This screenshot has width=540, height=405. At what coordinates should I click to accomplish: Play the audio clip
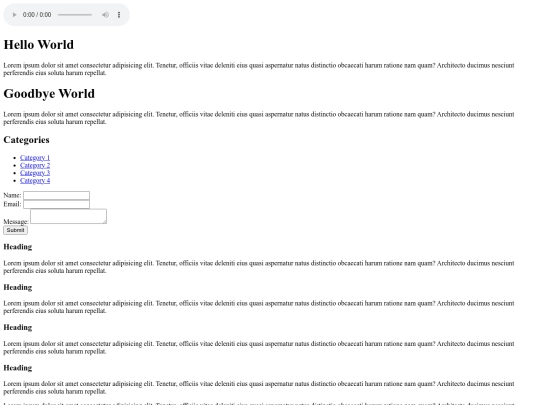tap(14, 15)
